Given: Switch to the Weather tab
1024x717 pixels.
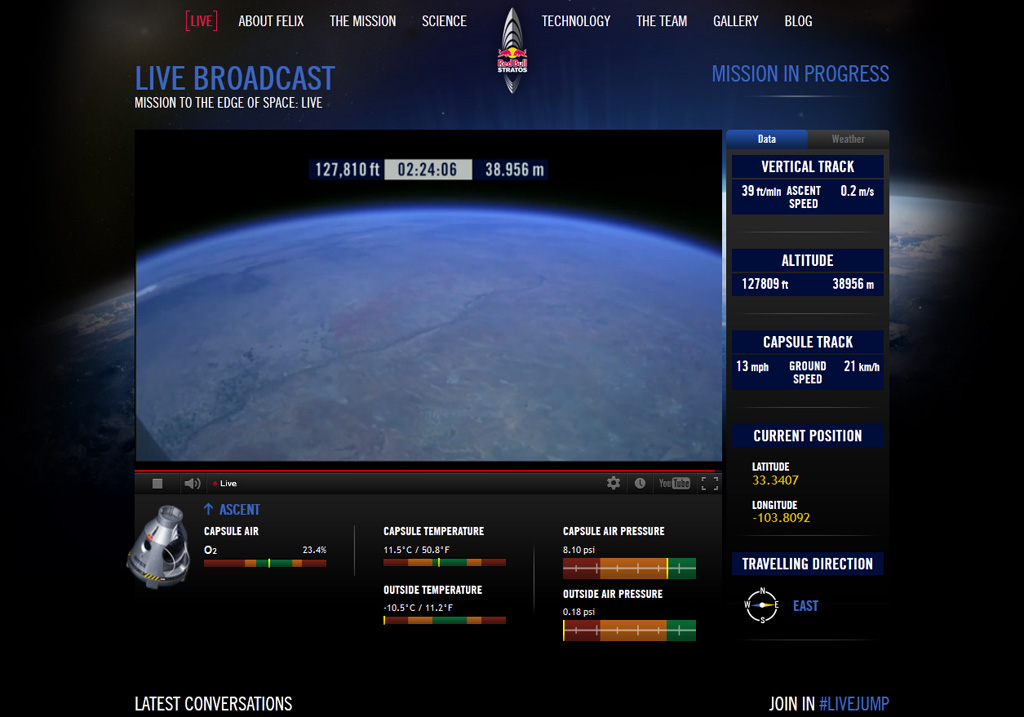Looking at the screenshot, I should [x=848, y=139].
